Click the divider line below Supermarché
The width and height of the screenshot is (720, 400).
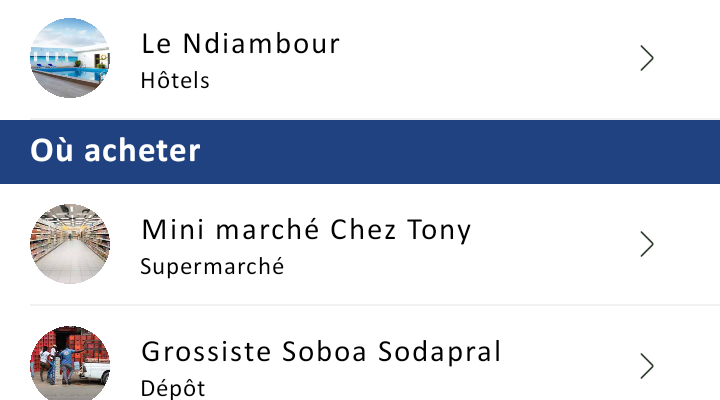[375, 305]
